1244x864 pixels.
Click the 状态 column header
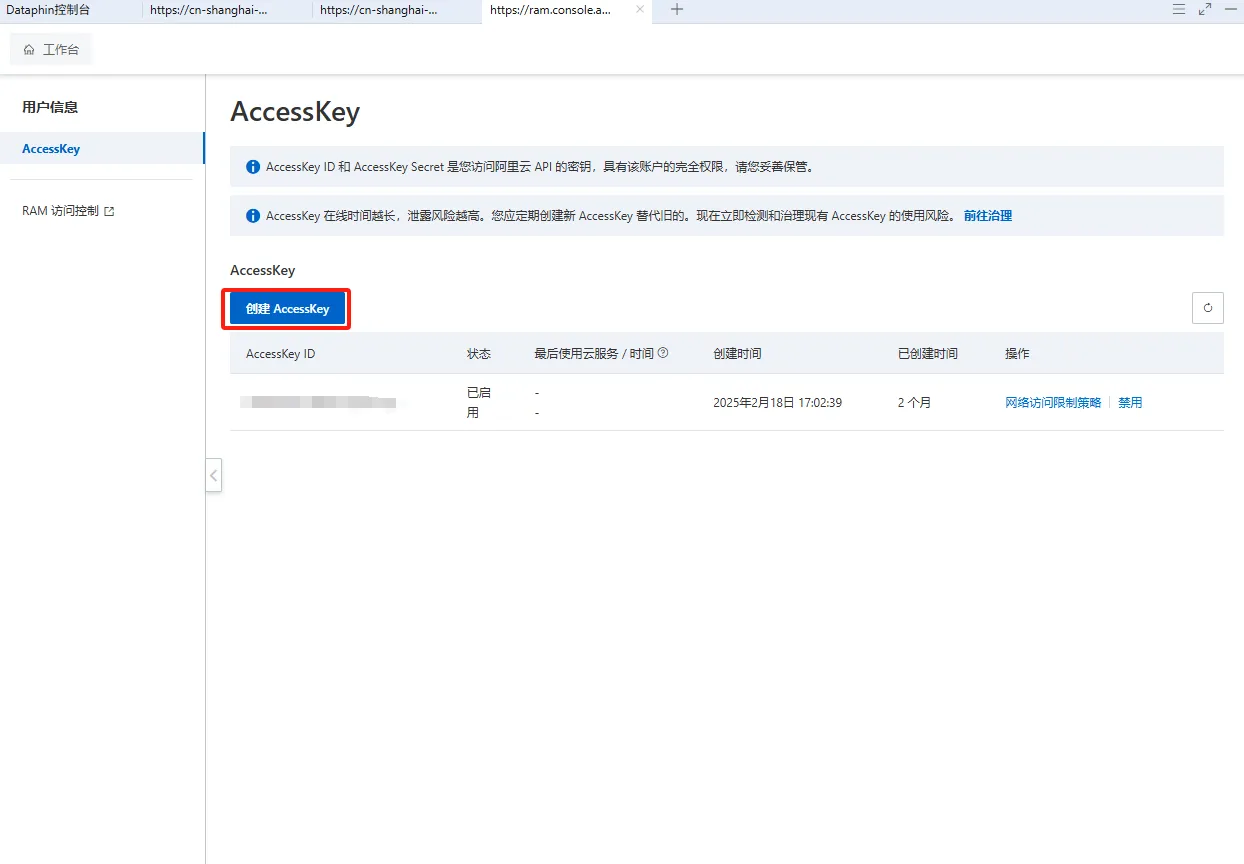click(x=479, y=354)
